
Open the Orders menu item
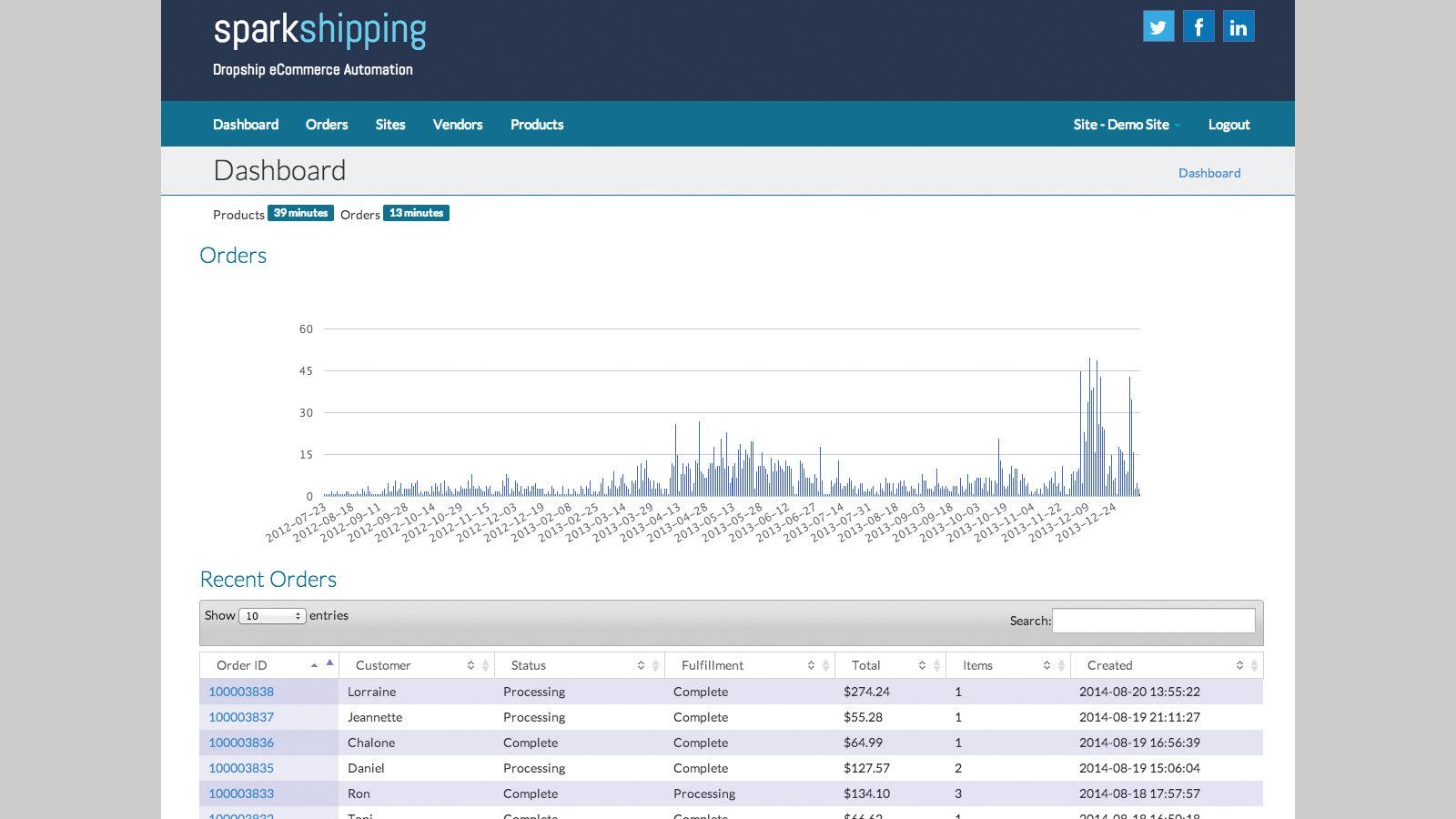pos(327,125)
